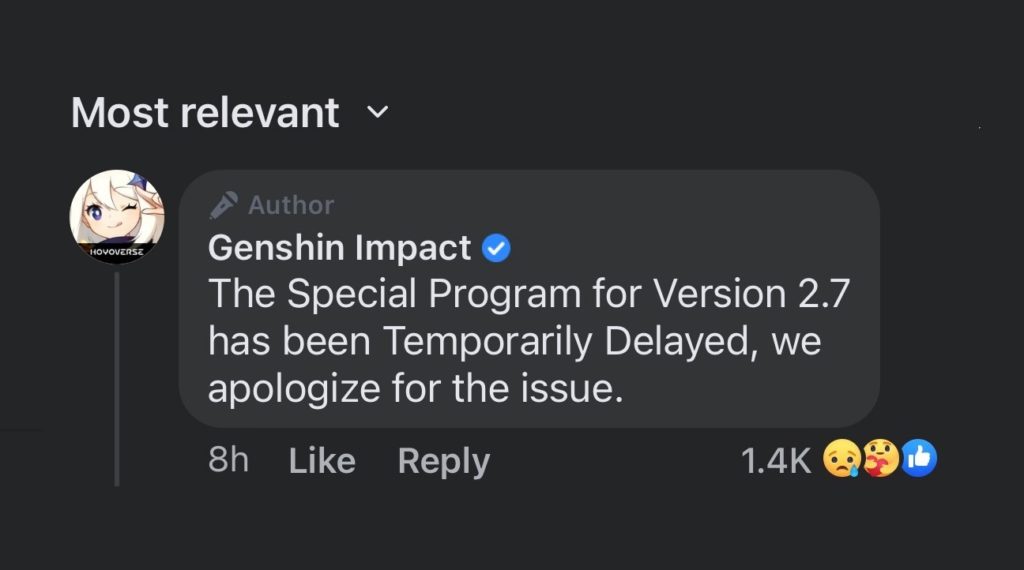Click the blue verified checkmark badge
The image size is (1024, 570).
[x=497, y=248]
